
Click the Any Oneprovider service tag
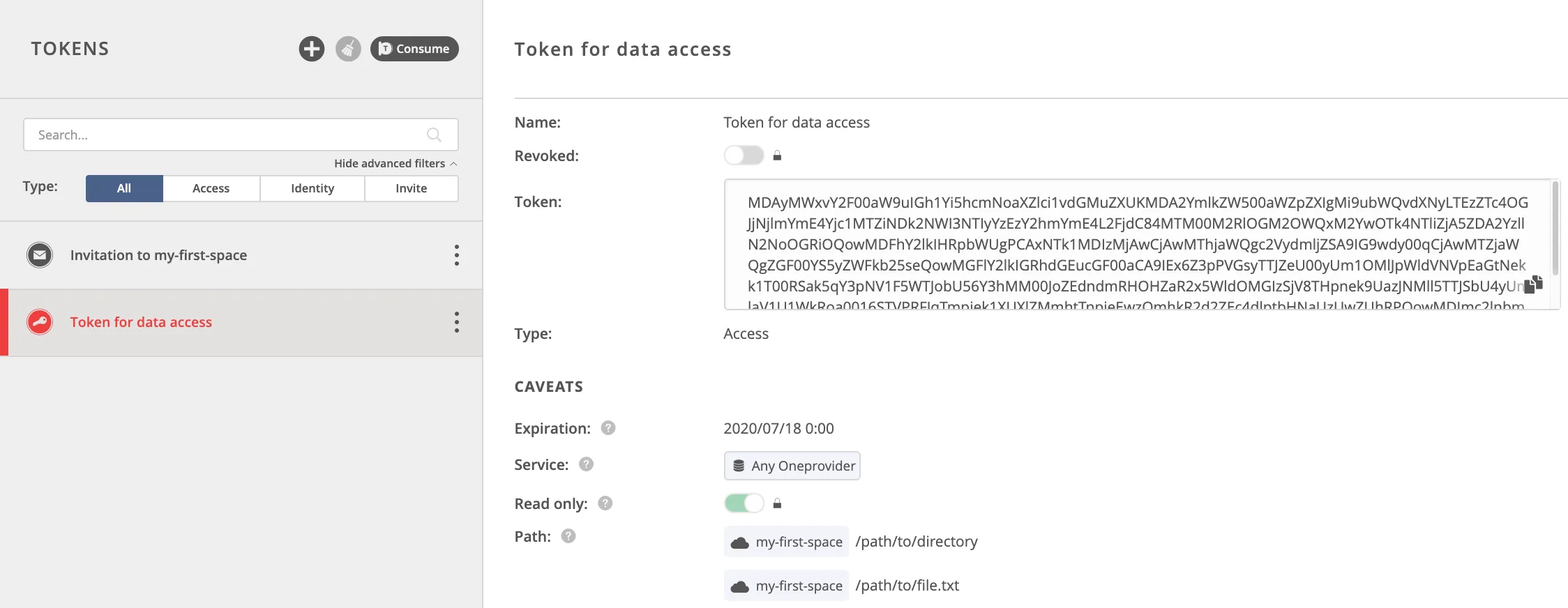click(791, 465)
